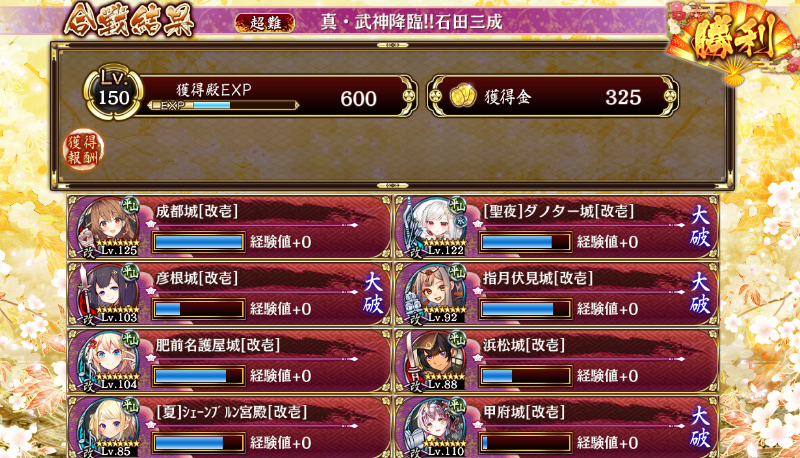Click the 殿EXP progress bar
This screenshot has width=800, height=458.
[x=223, y=106]
